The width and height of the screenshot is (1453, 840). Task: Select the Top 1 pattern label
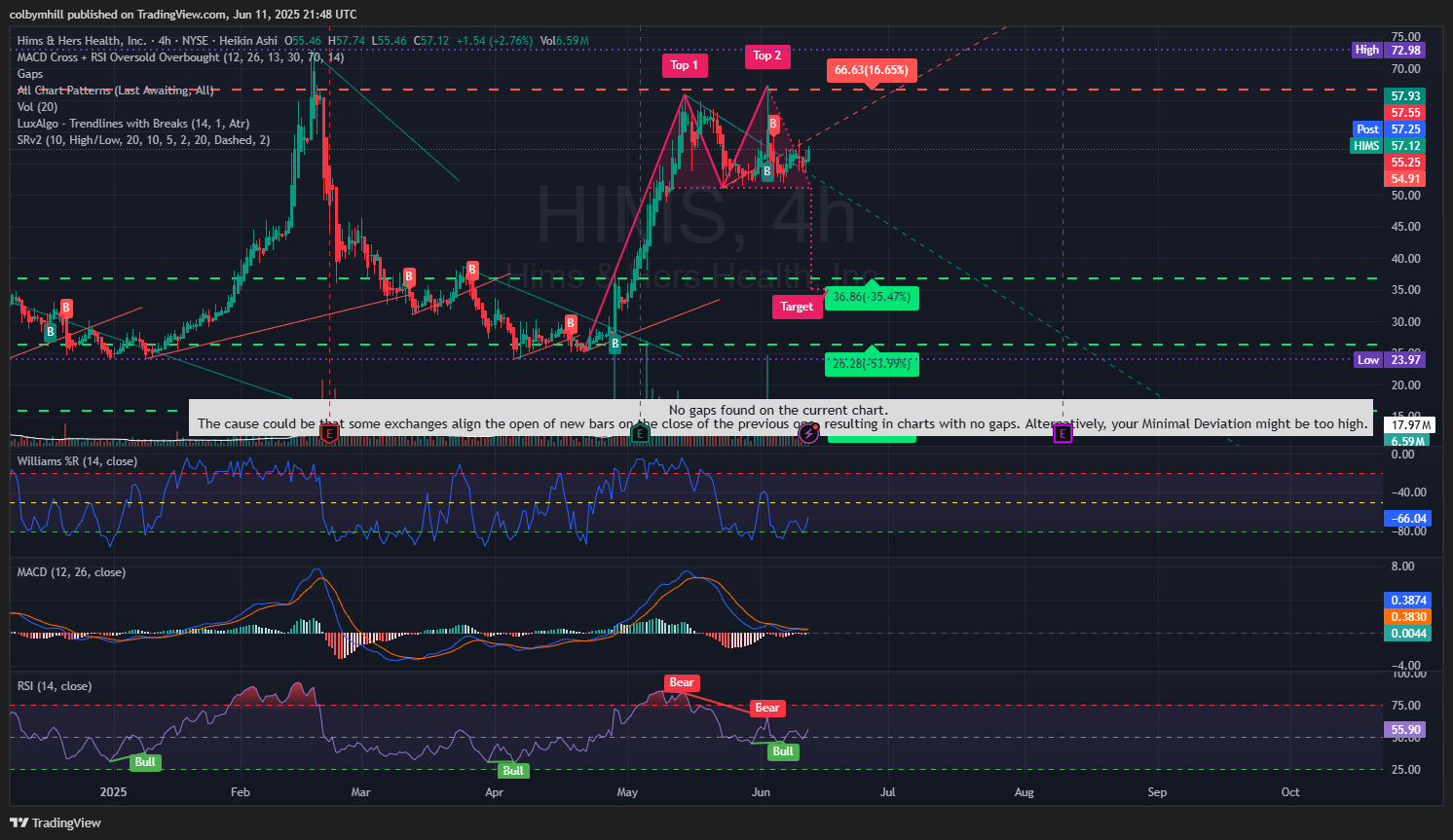click(x=685, y=65)
